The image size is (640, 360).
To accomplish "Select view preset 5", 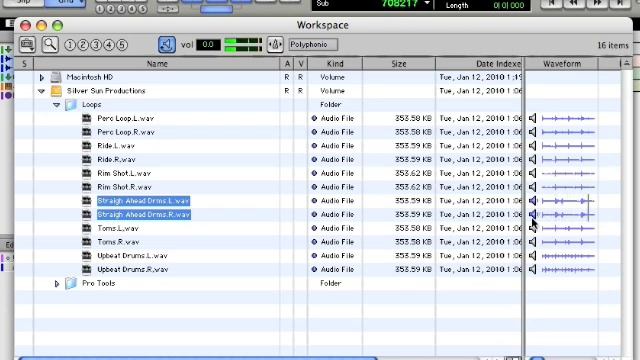I will tap(122, 45).
